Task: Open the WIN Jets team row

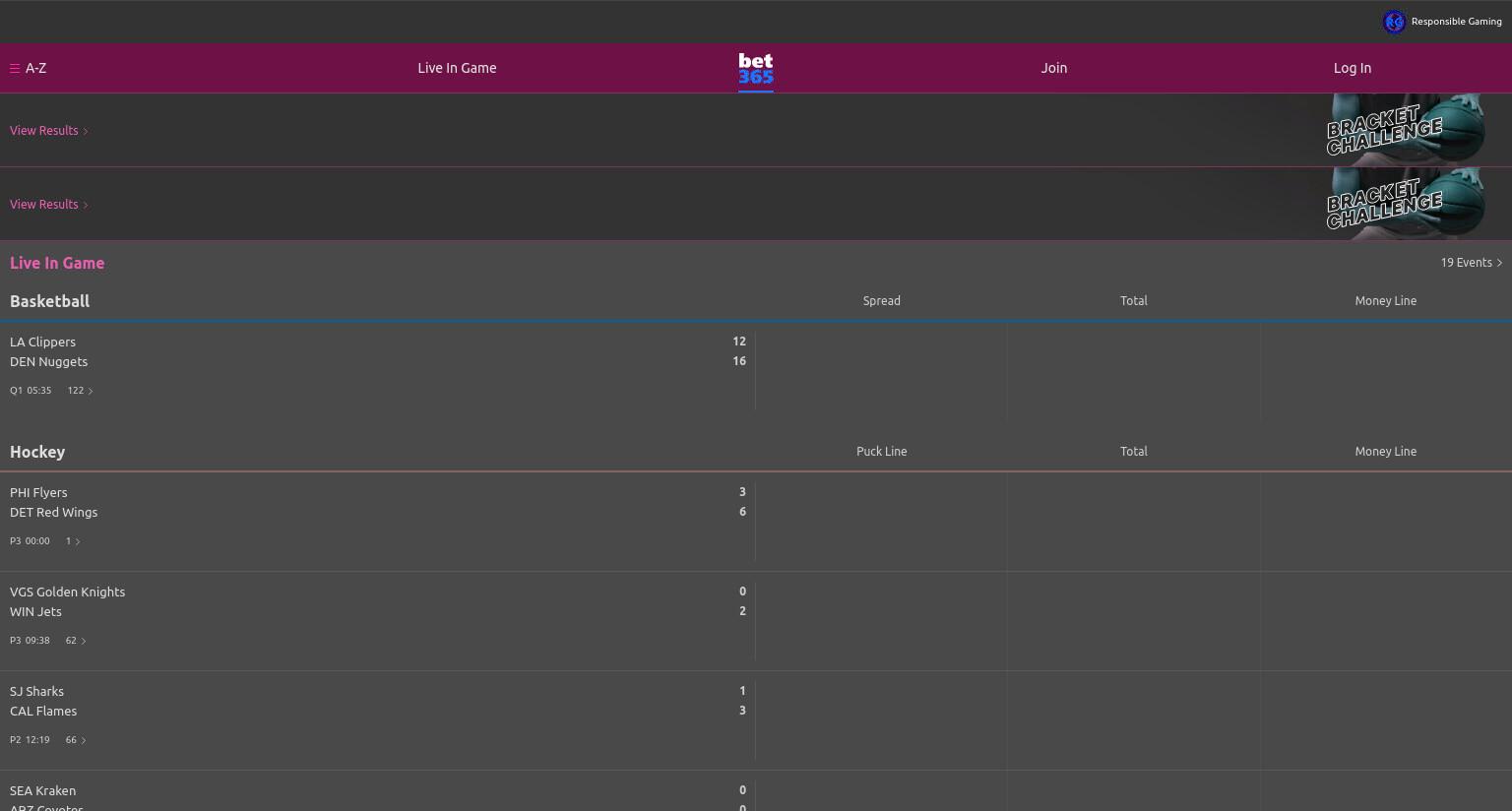Action: coord(35,611)
